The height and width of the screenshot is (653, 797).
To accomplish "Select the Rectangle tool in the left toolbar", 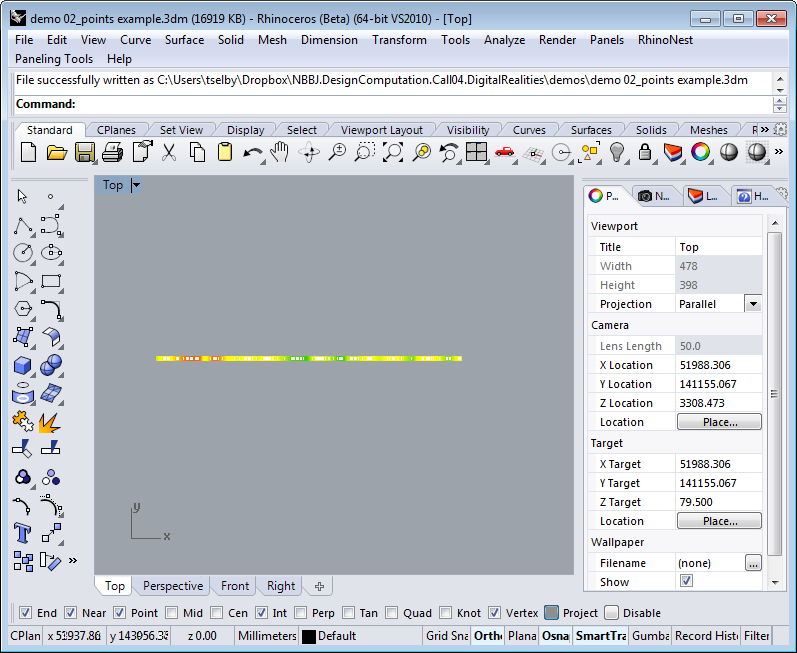I will click(x=51, y=281).
